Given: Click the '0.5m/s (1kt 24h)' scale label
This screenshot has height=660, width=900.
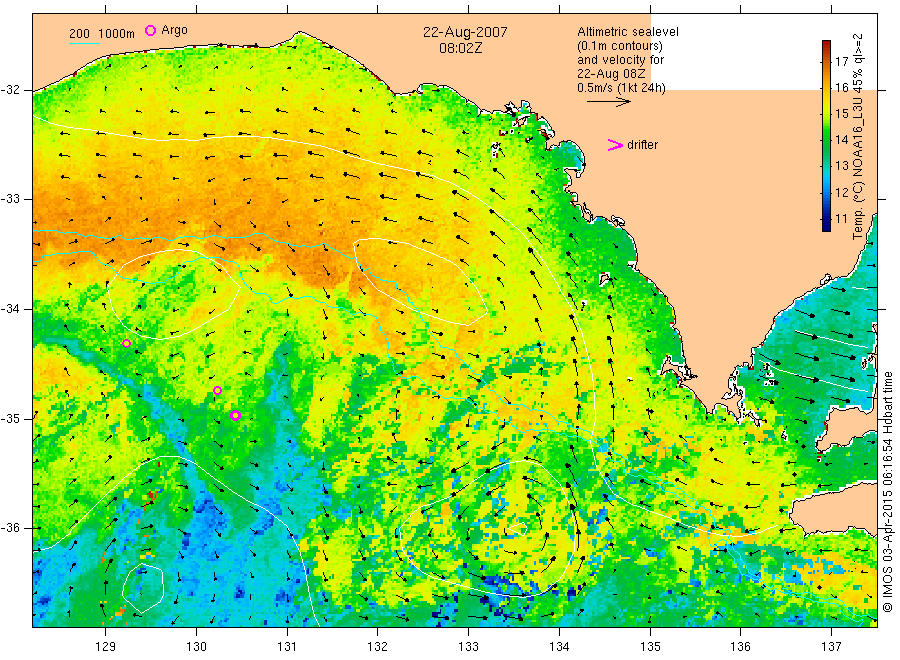Looking at the screenshot, I should (622, 88).
